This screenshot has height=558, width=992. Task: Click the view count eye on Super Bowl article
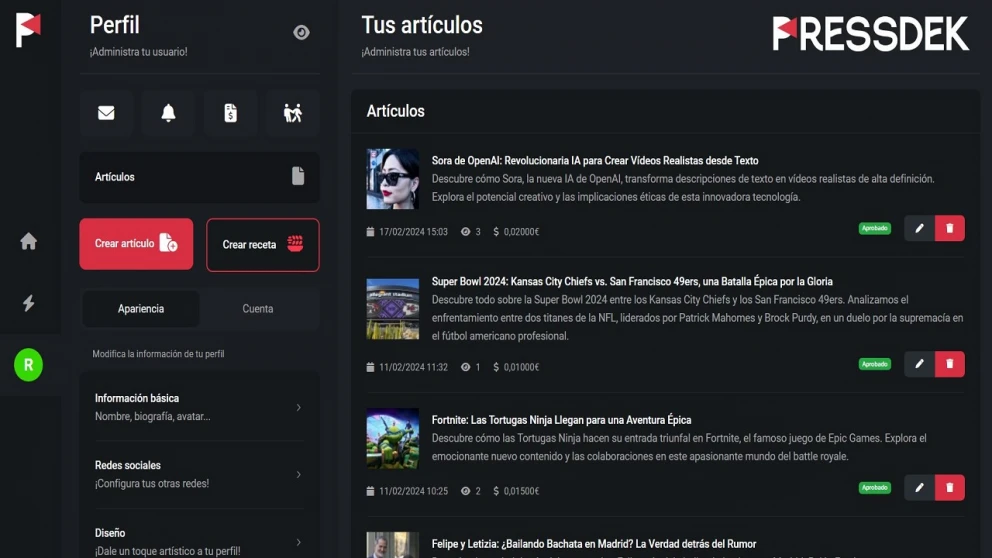(x=466, y=367)
